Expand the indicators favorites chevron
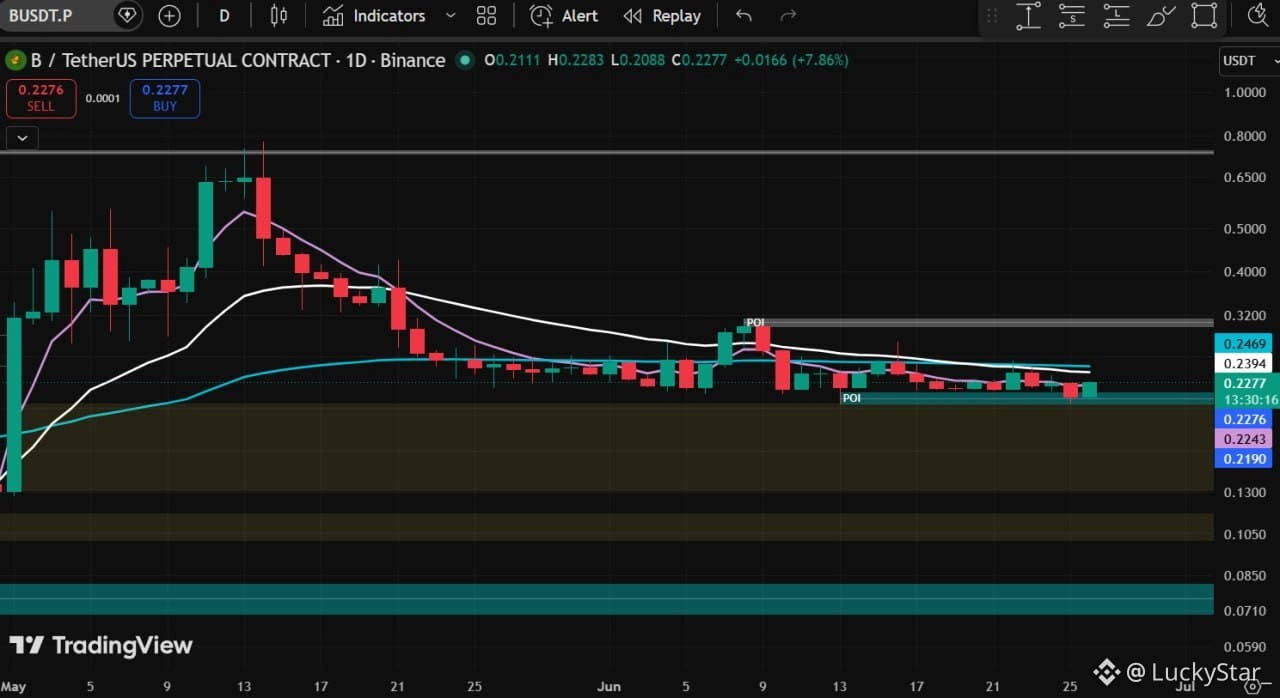 click(x=450, y=15)
